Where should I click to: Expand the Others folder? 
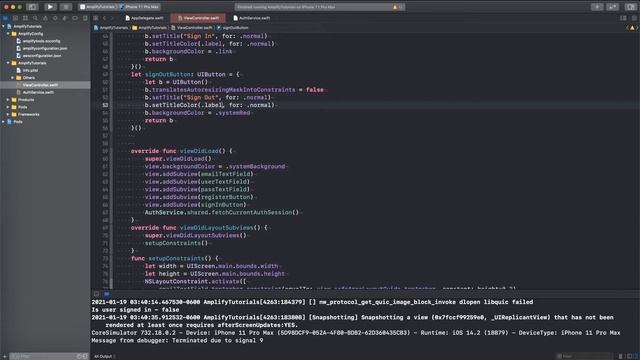[x=13, y=78]
